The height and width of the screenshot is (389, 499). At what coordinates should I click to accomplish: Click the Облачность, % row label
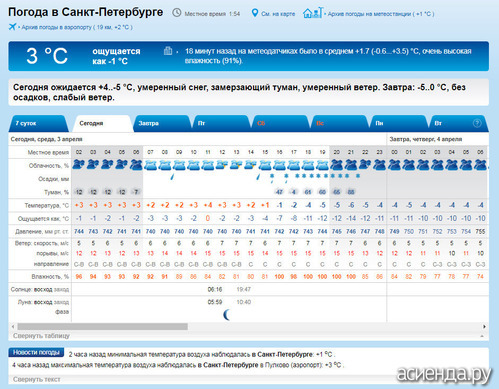coord(49,166)
